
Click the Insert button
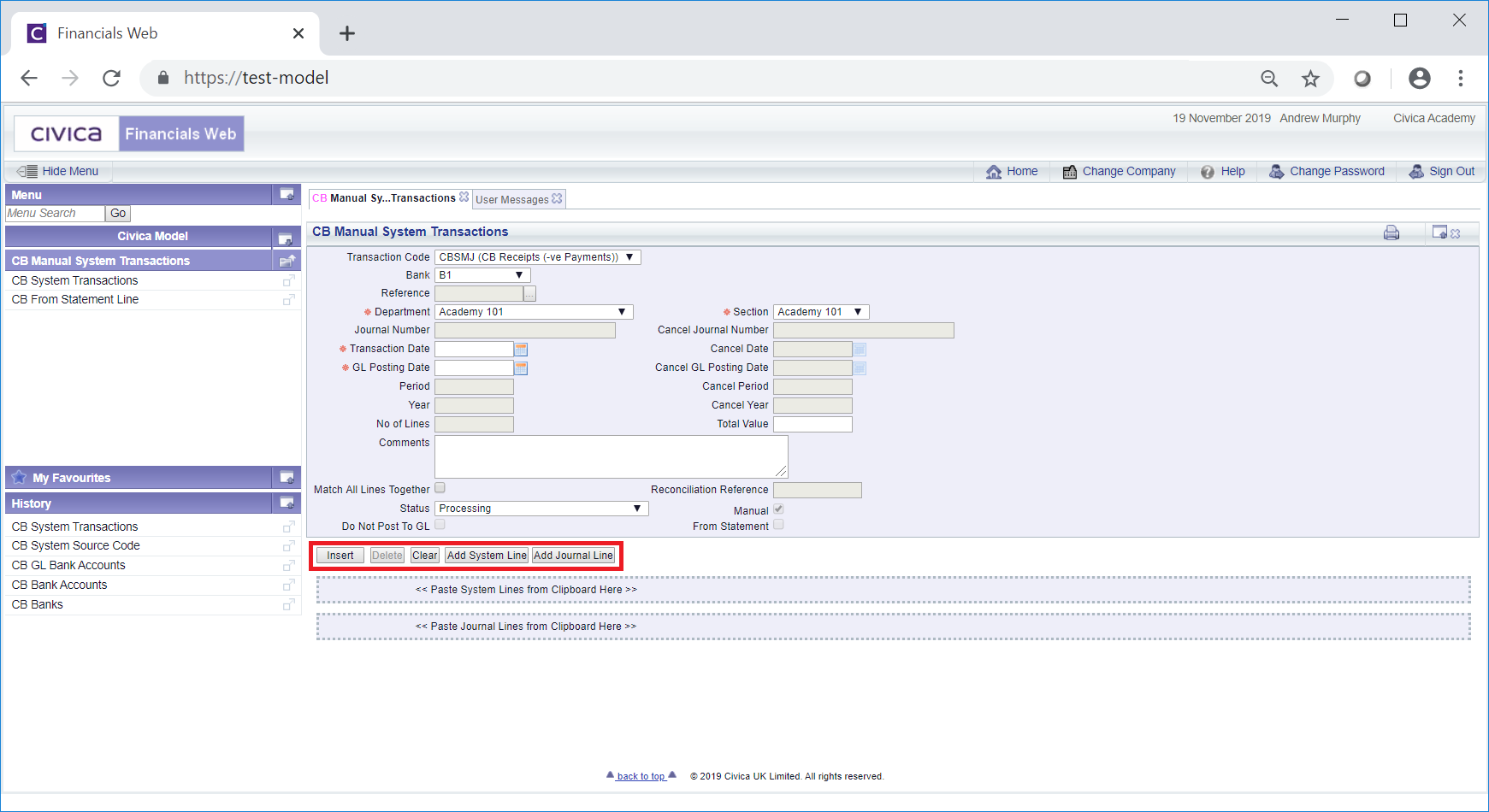coord(340,556)
